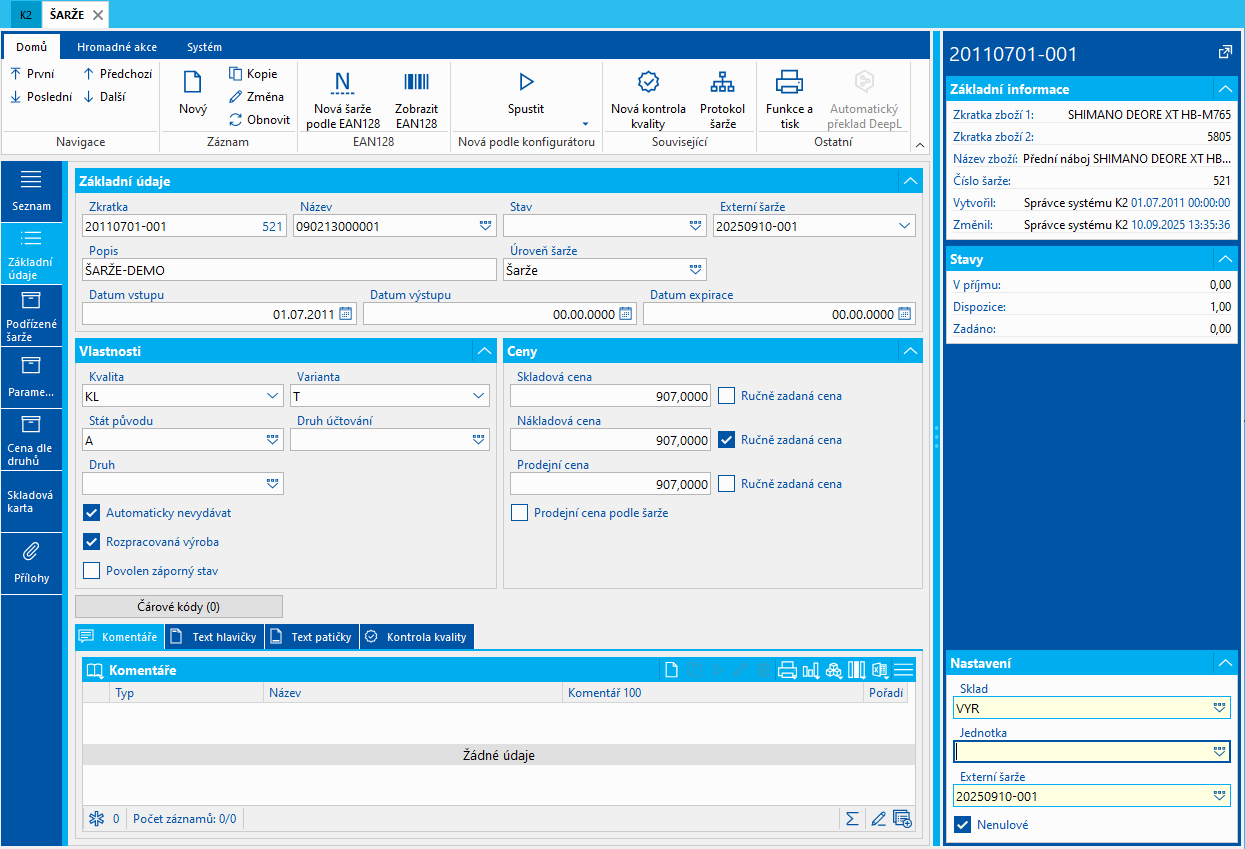Switch to K2 window tab
The image size is (1245, 849).
point(26,15)
